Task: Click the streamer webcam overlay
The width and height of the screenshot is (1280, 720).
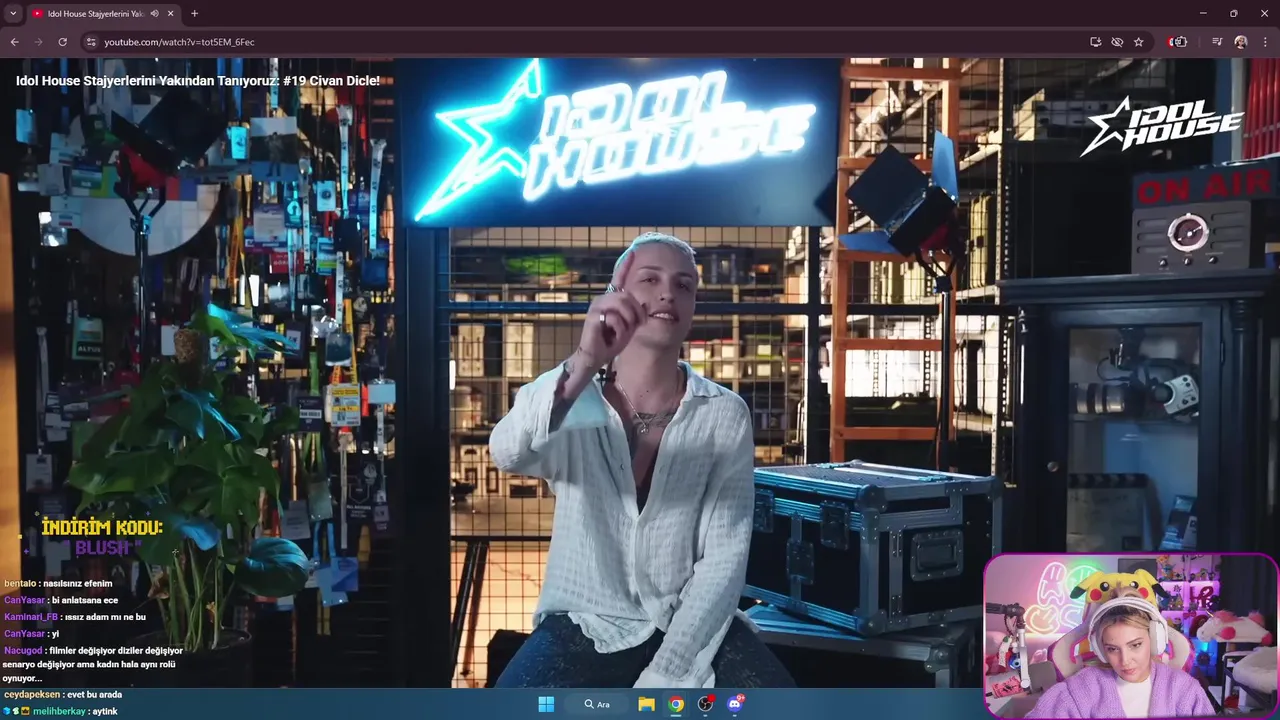Action: tap(1131, 637)
